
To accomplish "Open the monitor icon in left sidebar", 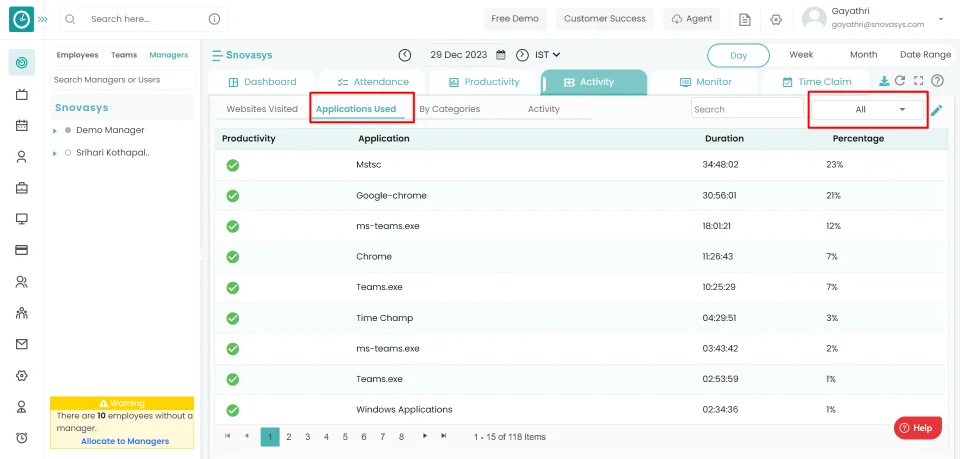I will 21,219.
